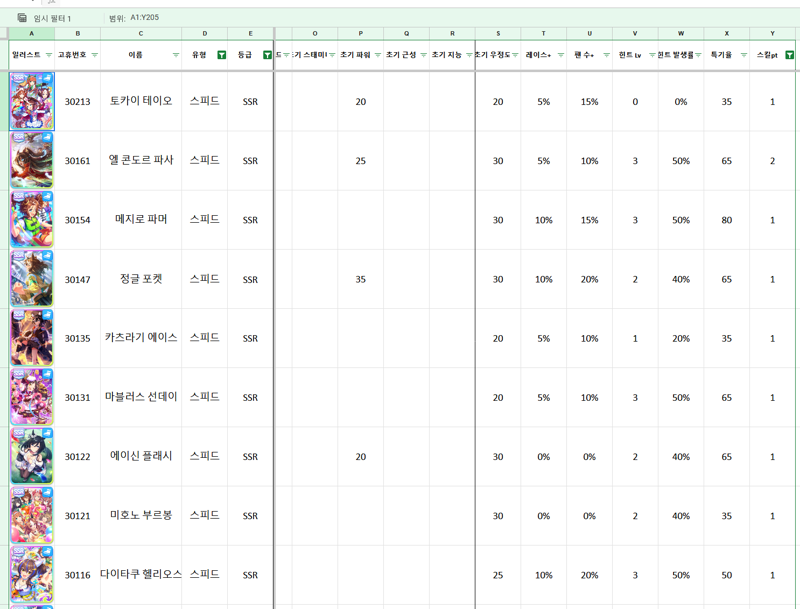Open 고유번호 column filter dropdown
Screen dimensions: 800x609
[94, 55]
